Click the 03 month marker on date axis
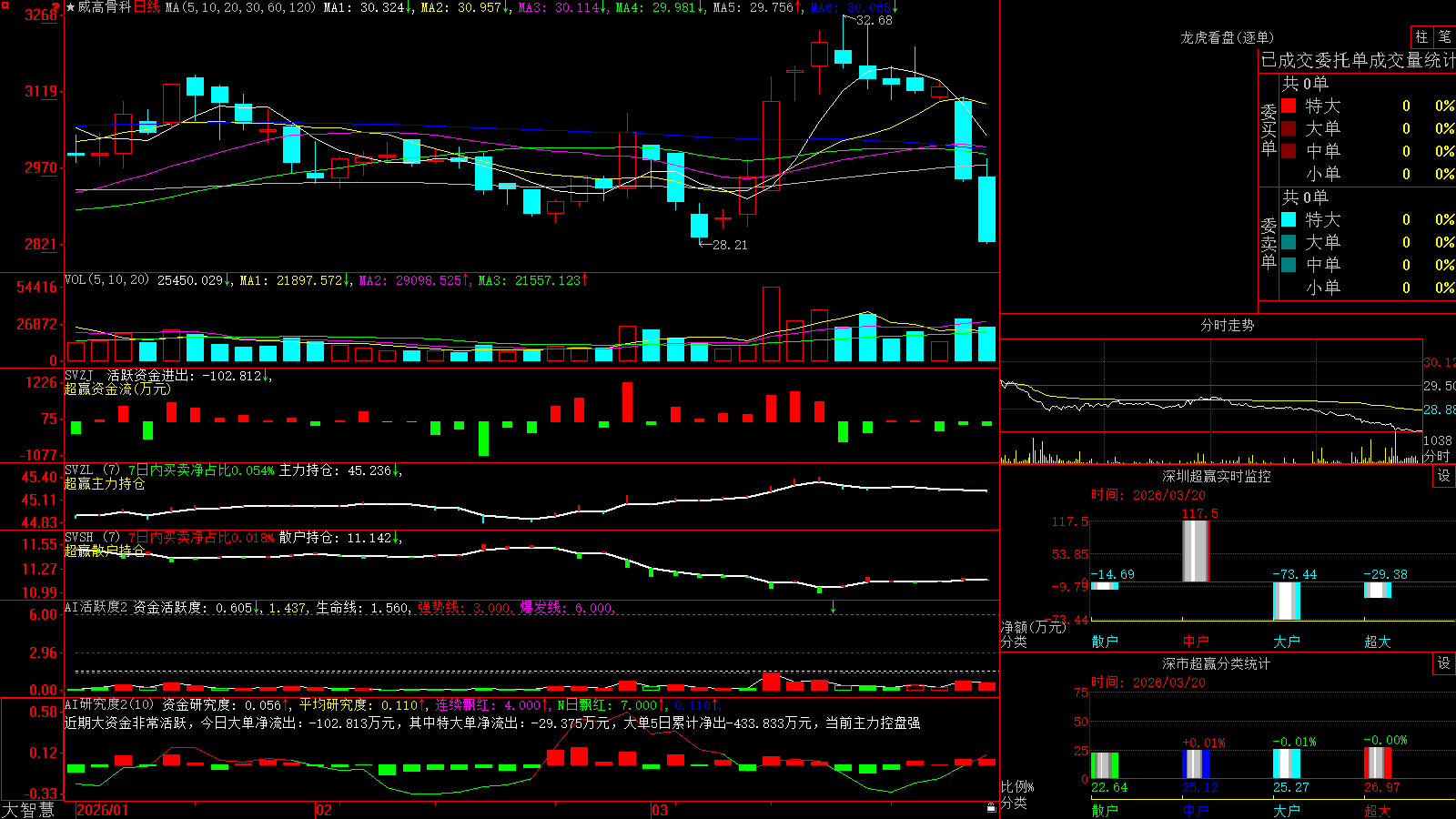The image size is (1456, 819). coord(660,810)
